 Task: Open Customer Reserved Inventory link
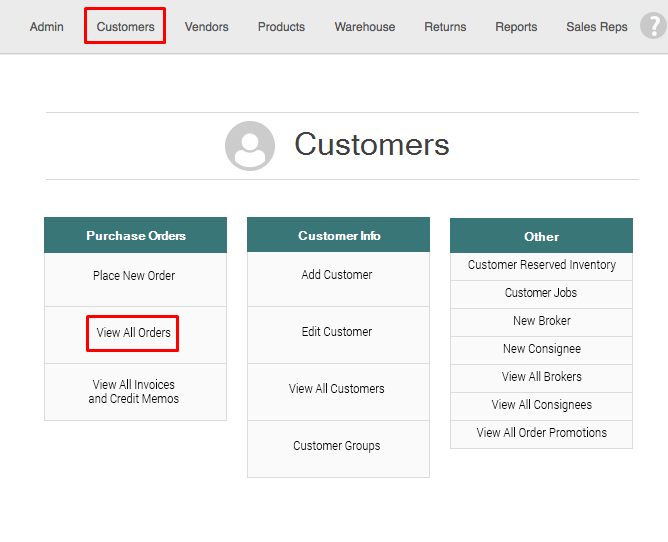click(x=541, y=265)
